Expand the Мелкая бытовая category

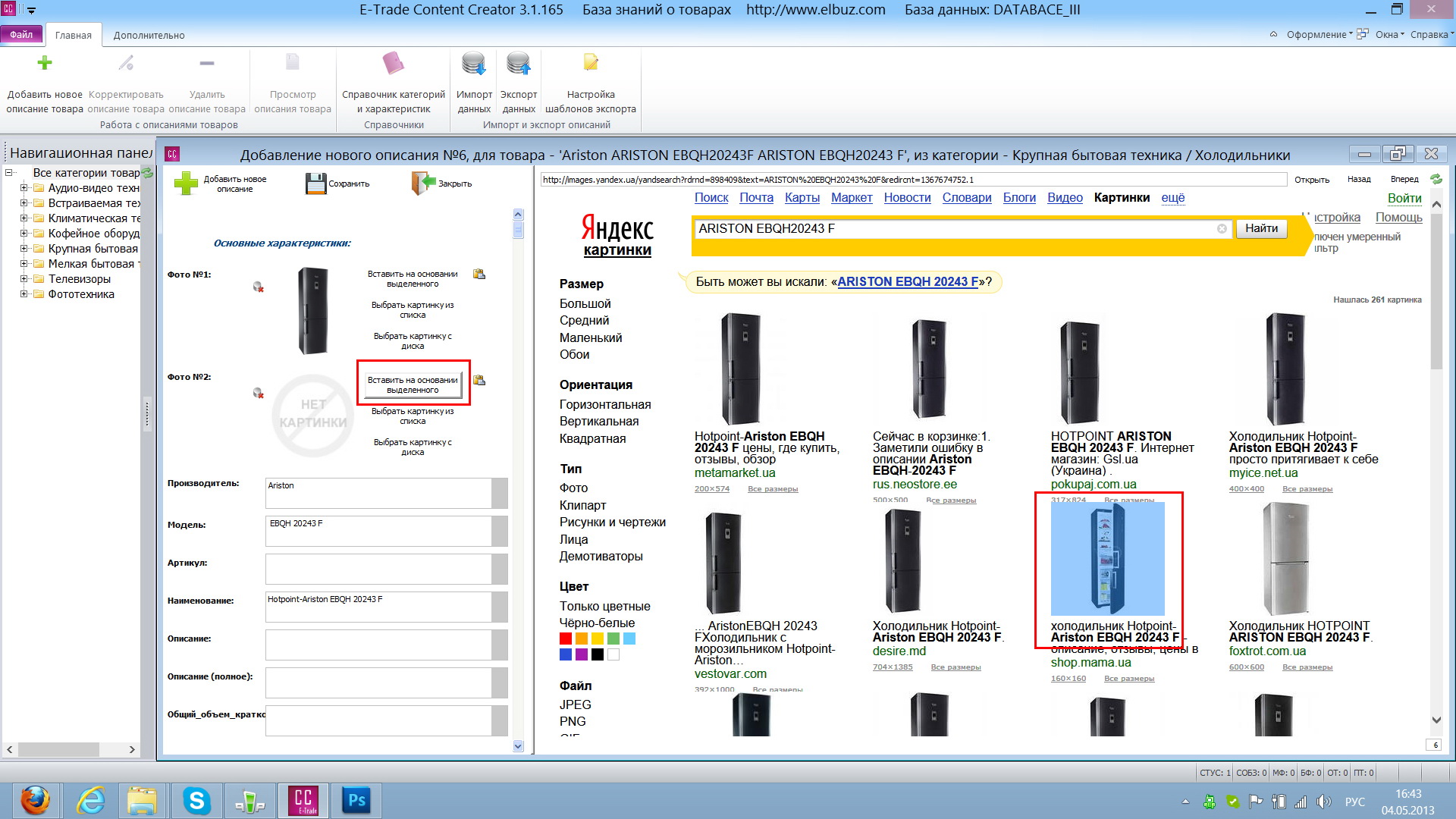click(x=24, y=264)
